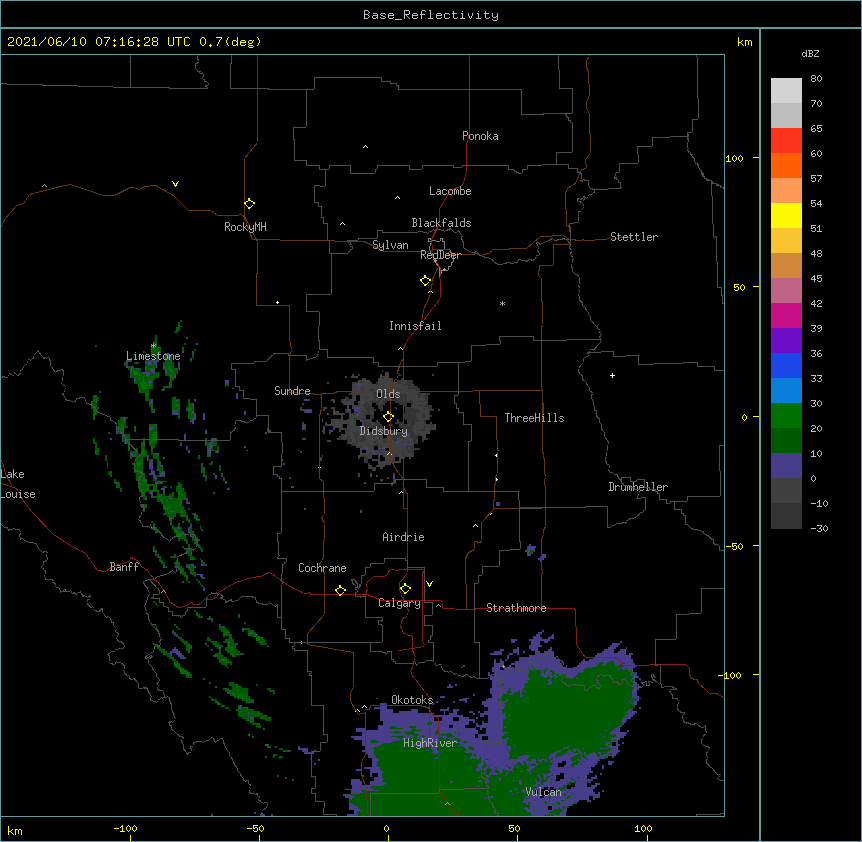Viewport: 862px width, 842px height.
Task: Click the Didsbury town label
Action: click(384, 431)
